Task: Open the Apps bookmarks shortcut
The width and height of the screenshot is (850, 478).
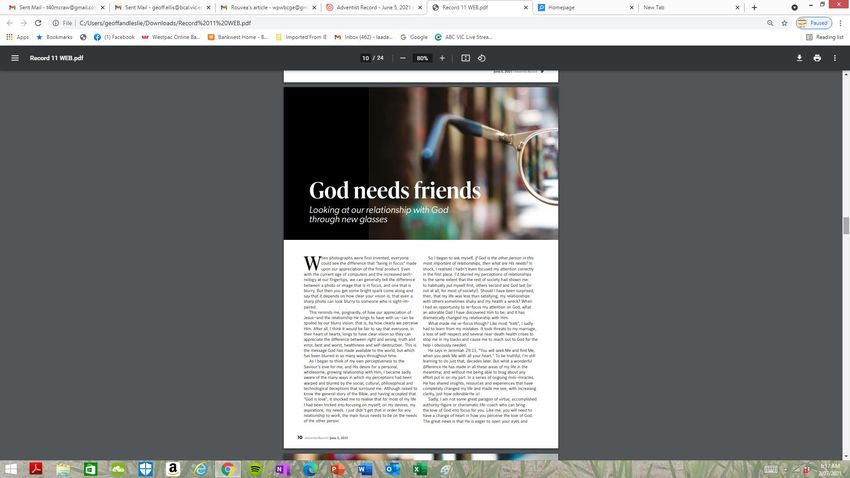Action: 17,37
